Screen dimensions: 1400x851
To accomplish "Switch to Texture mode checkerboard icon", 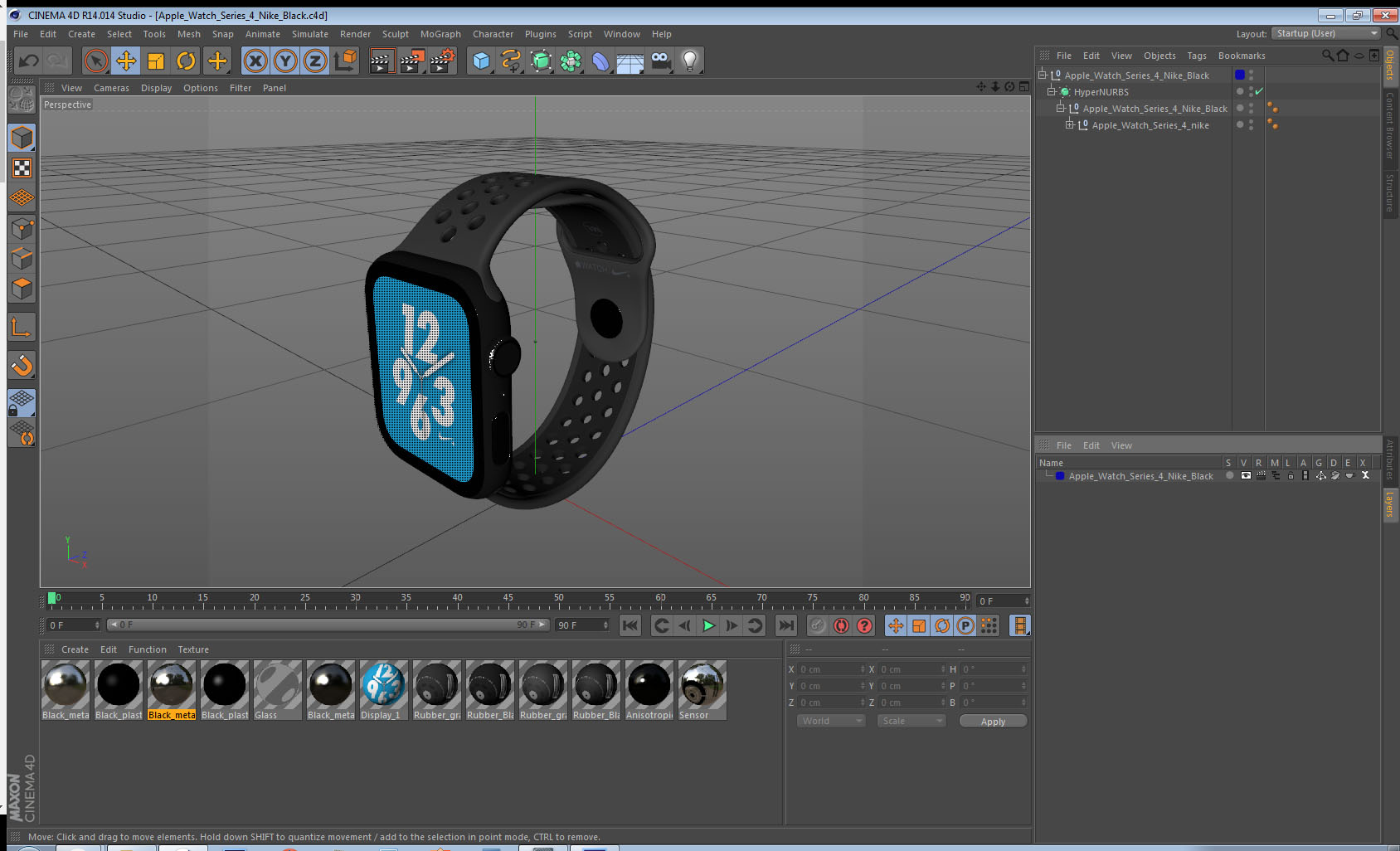I will pyautogui.click(x=22, y=168).
